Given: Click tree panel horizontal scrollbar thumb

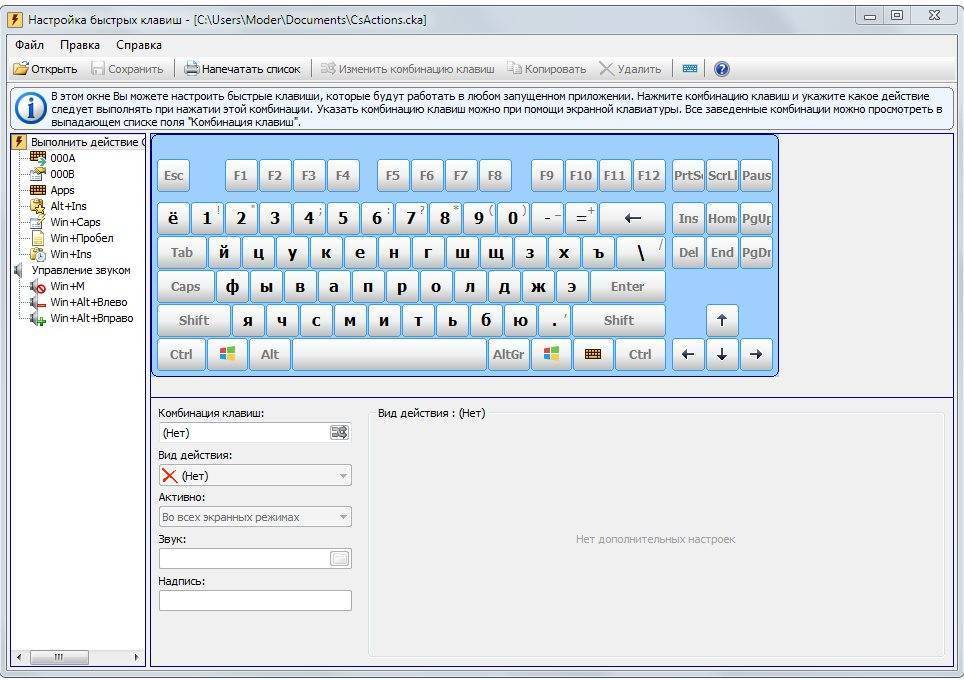Looking at the screenshot, I should (59, 657).
